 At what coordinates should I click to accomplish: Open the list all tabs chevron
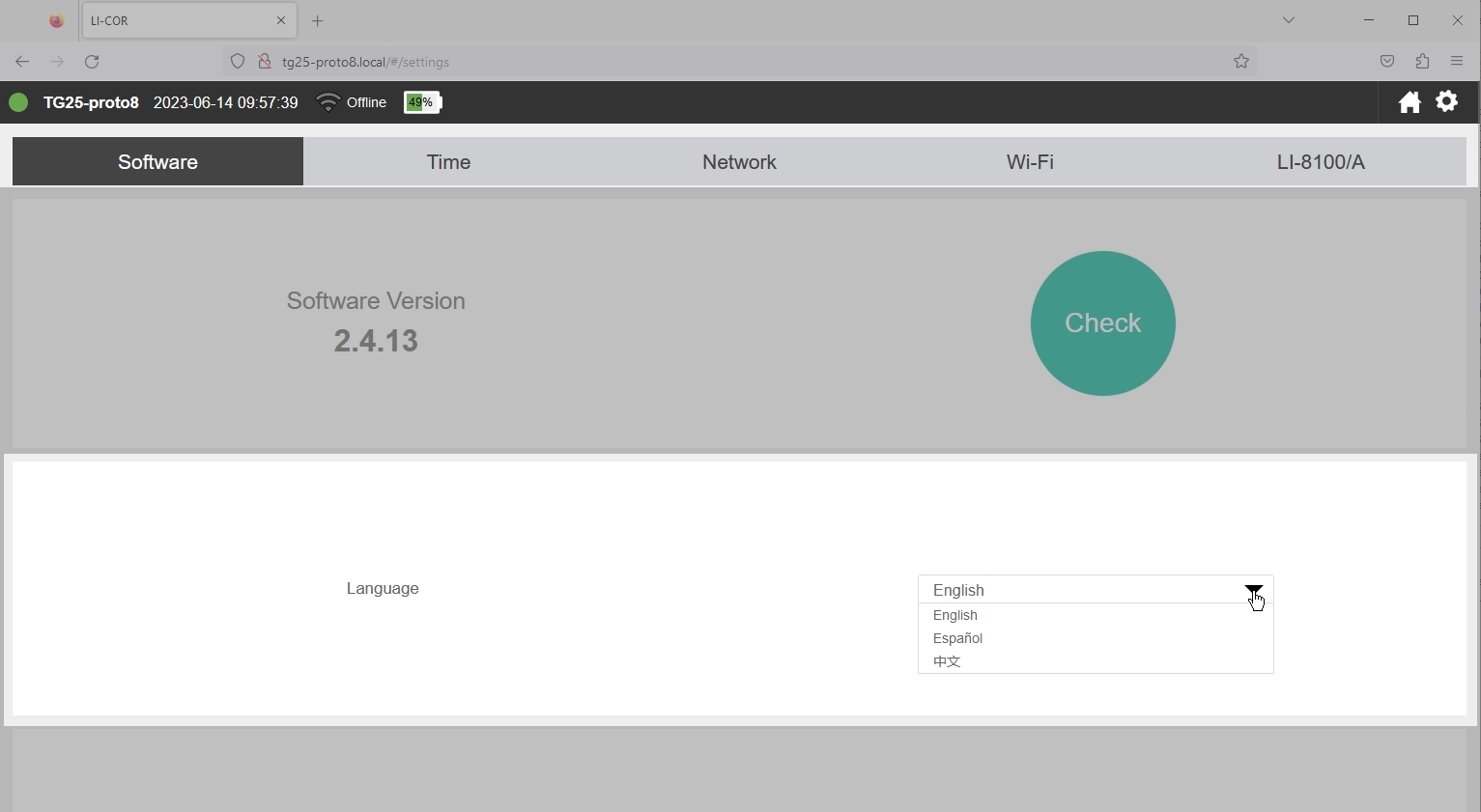(x=1289, y=20)
